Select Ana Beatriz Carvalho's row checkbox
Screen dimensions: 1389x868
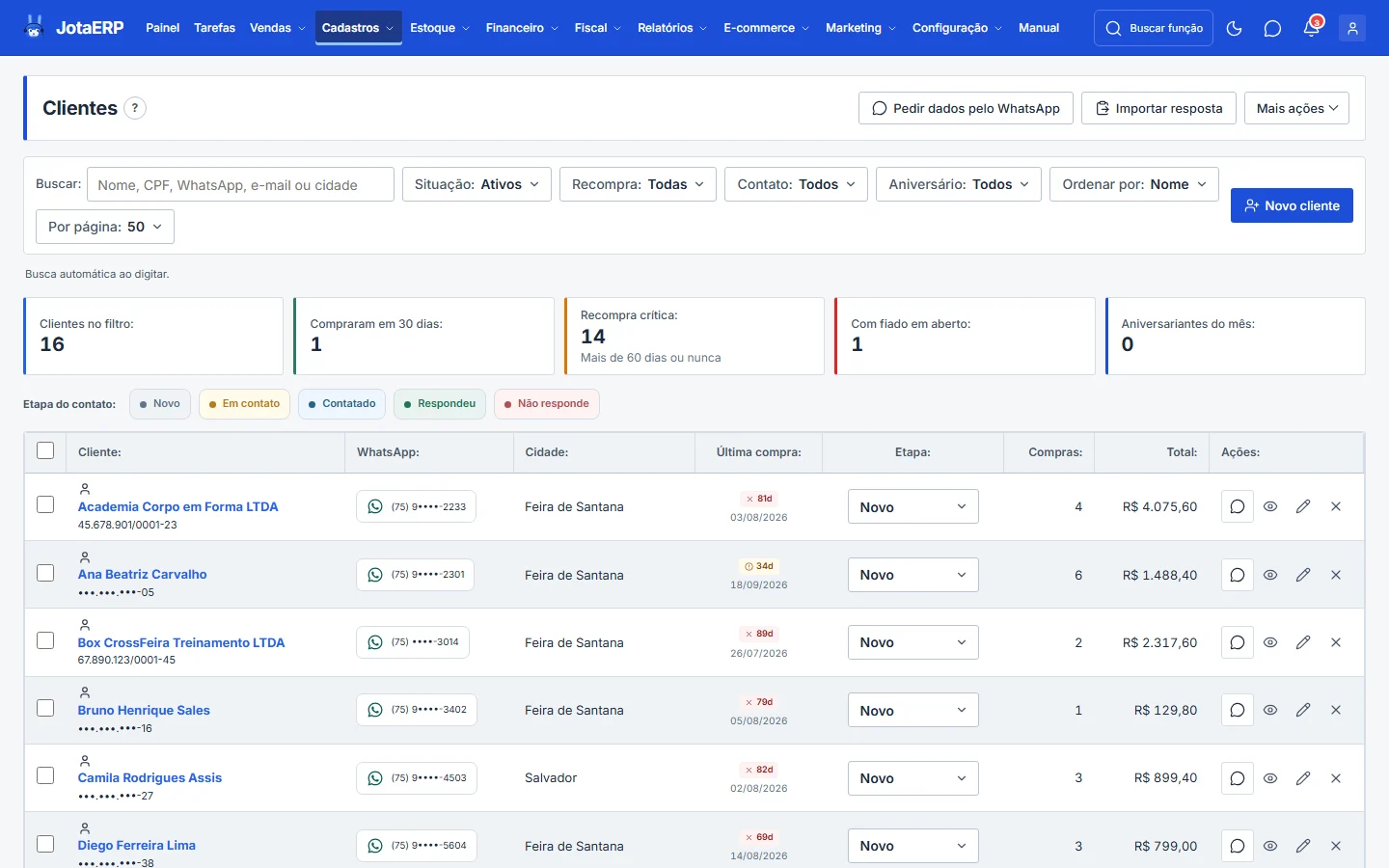click(x=45, y=573)
